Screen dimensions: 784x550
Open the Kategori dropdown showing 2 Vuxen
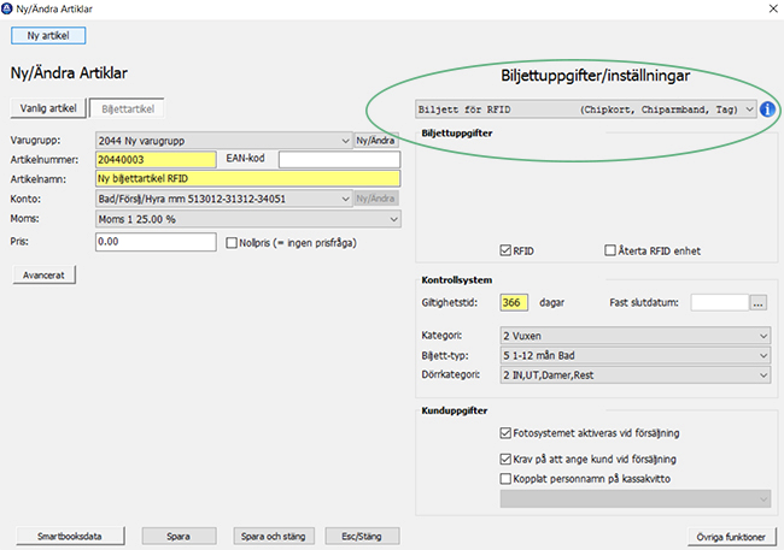(635, 336)
